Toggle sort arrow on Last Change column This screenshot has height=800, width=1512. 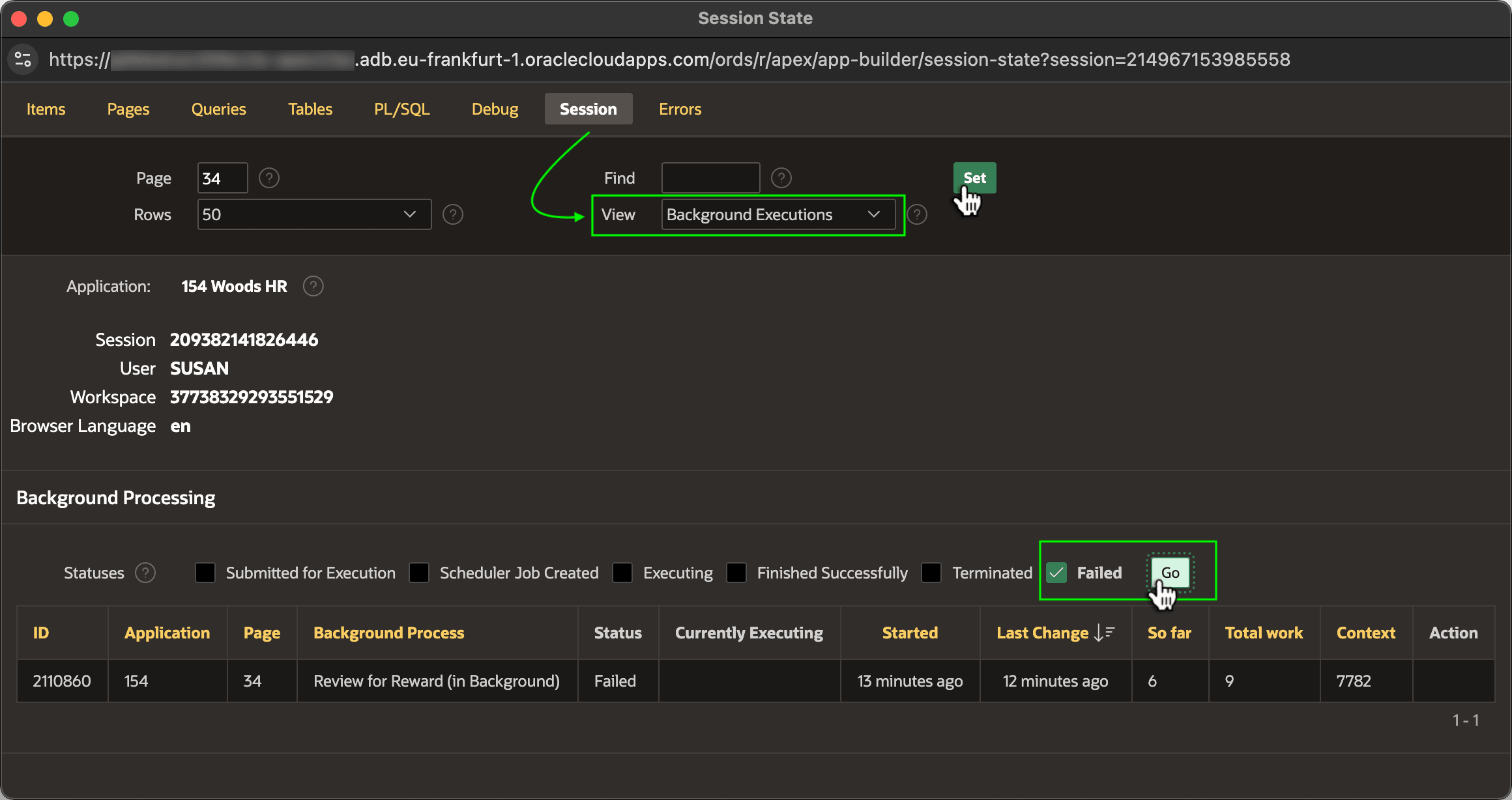tap(1104, 633)
